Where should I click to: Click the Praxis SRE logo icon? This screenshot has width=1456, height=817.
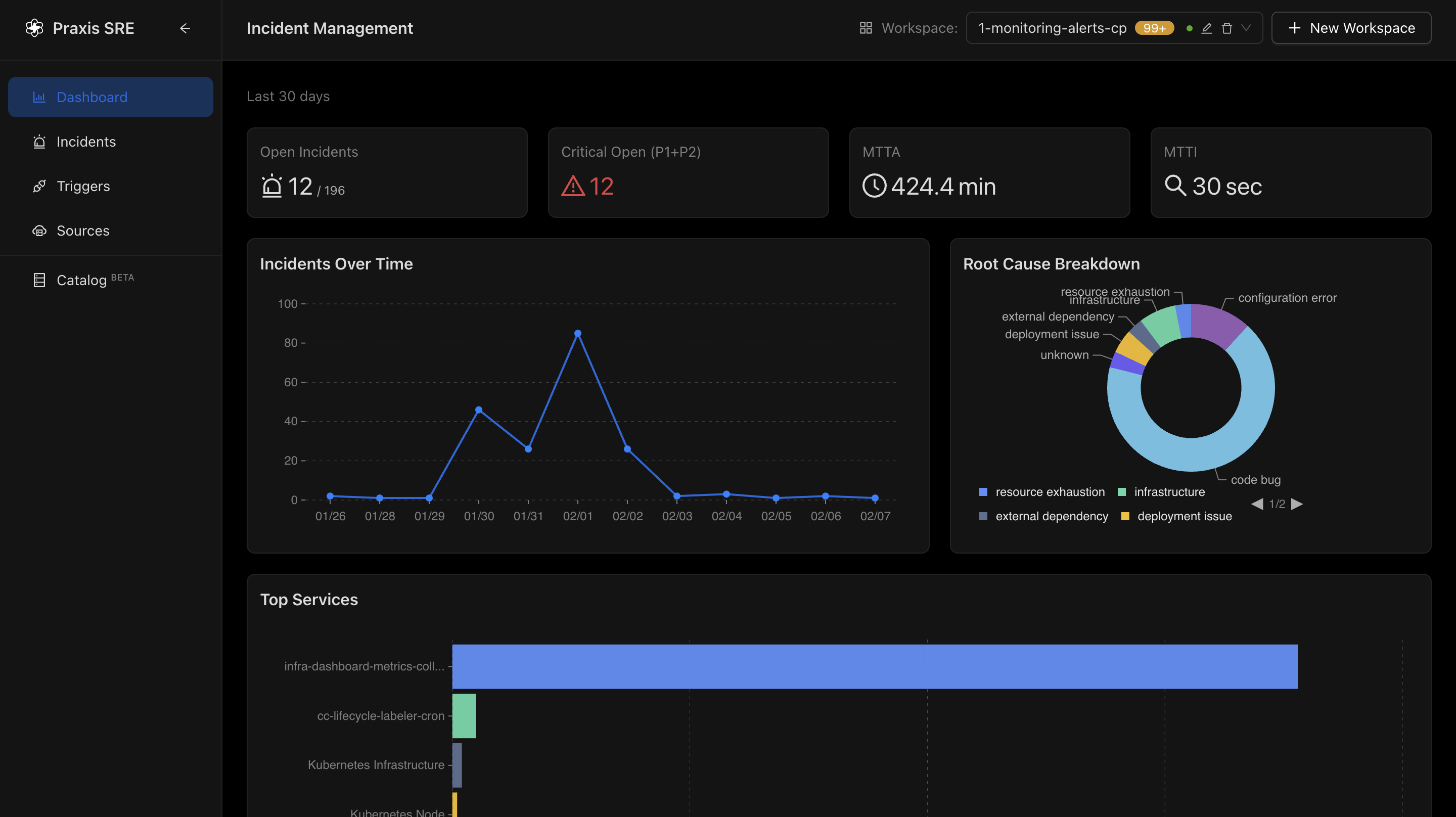[x=34, y=28]
